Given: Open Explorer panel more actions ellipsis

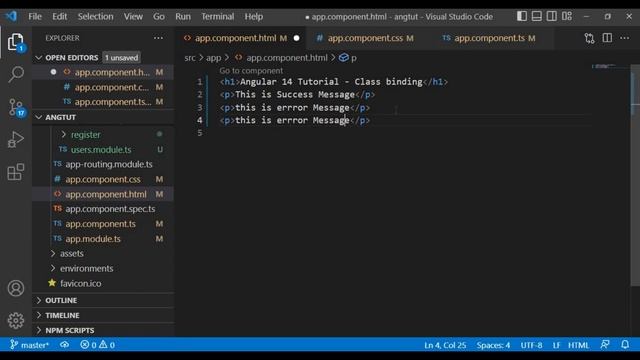Looking at the screenshot, I should [158, 38].
